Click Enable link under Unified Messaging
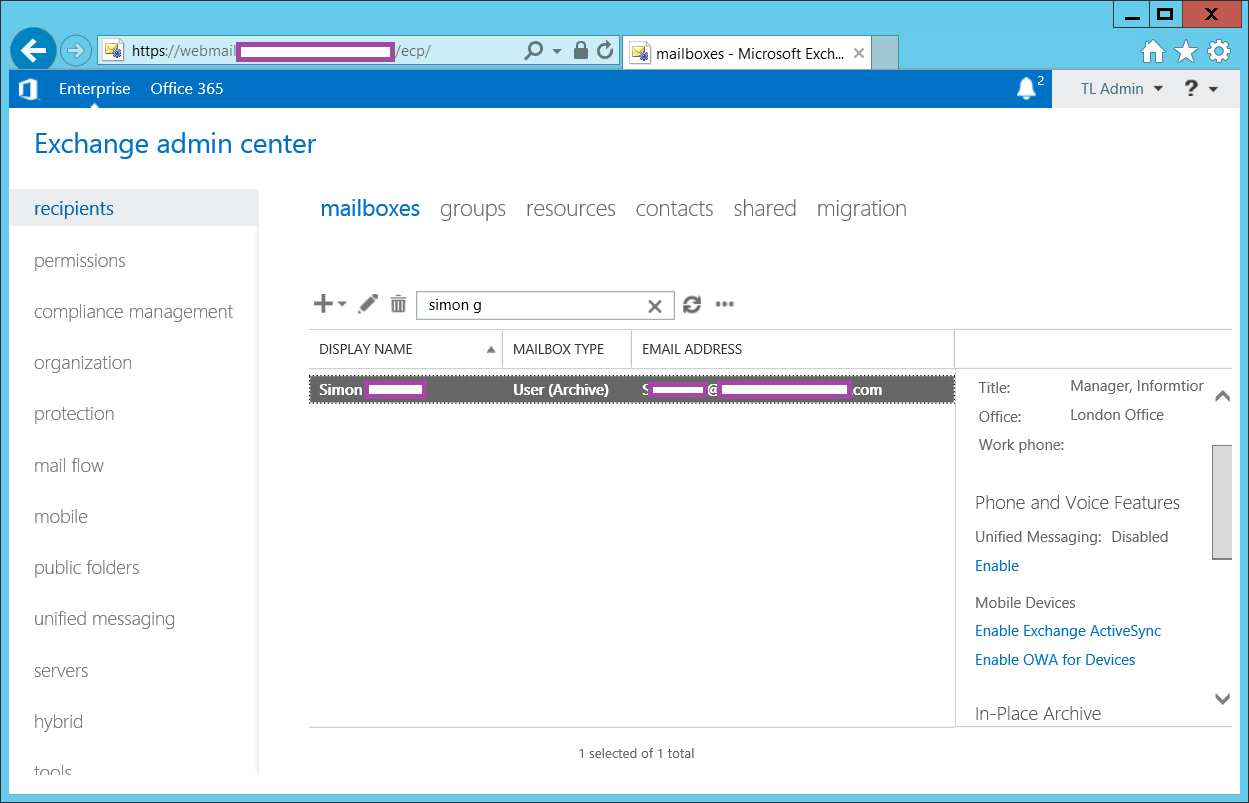This screenshot has width=1249, height=803. (996, 566)
